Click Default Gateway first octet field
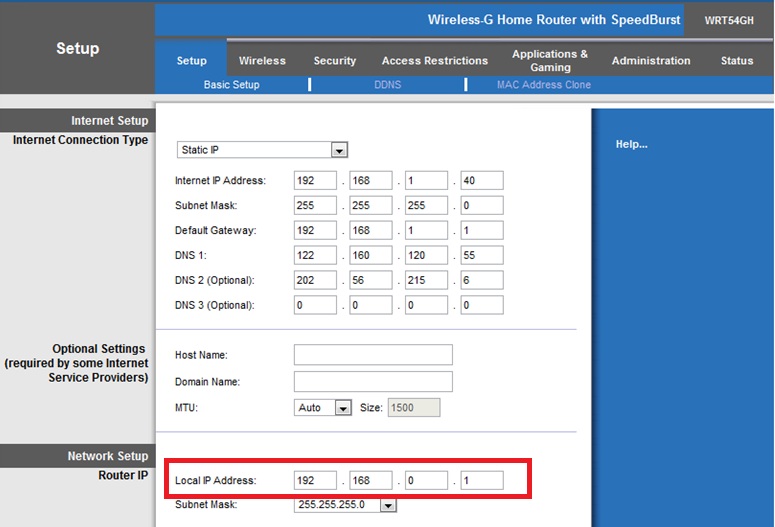 [315, 230]
